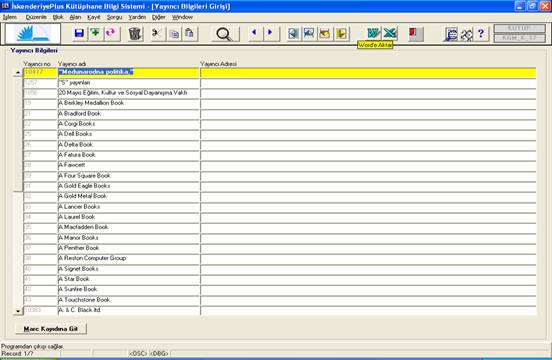
Task: Select A Delta Book row
Action: click(128, 145)
